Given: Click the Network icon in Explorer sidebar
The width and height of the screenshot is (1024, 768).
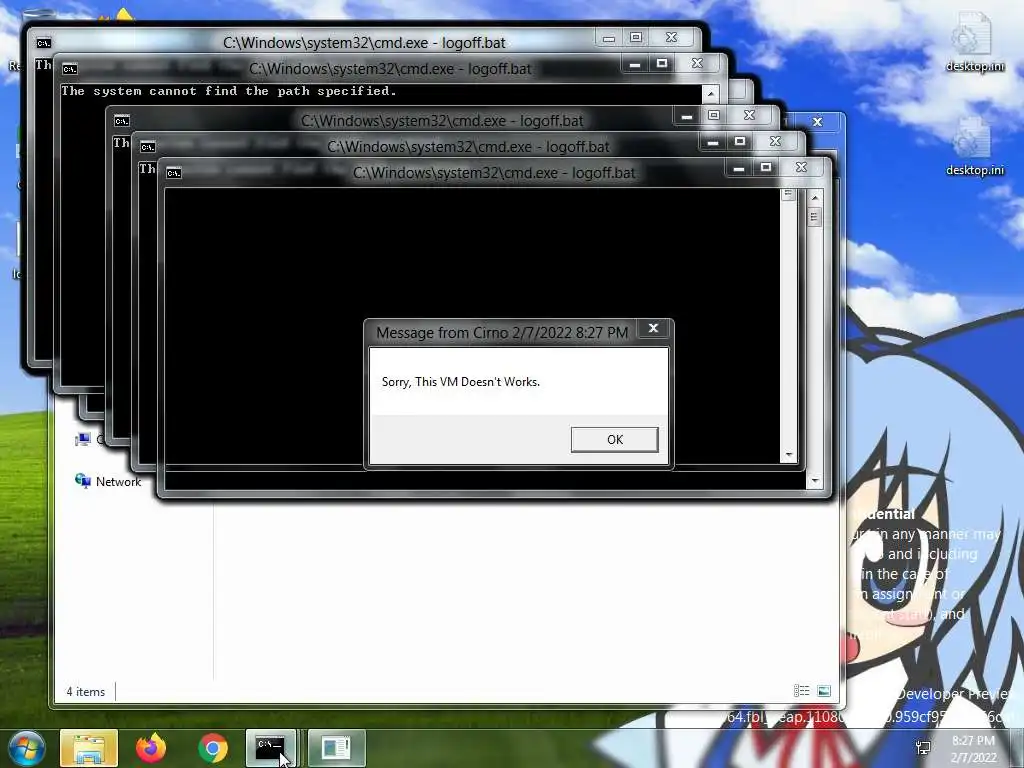Looking at the screenshot, I should [82, 481].
